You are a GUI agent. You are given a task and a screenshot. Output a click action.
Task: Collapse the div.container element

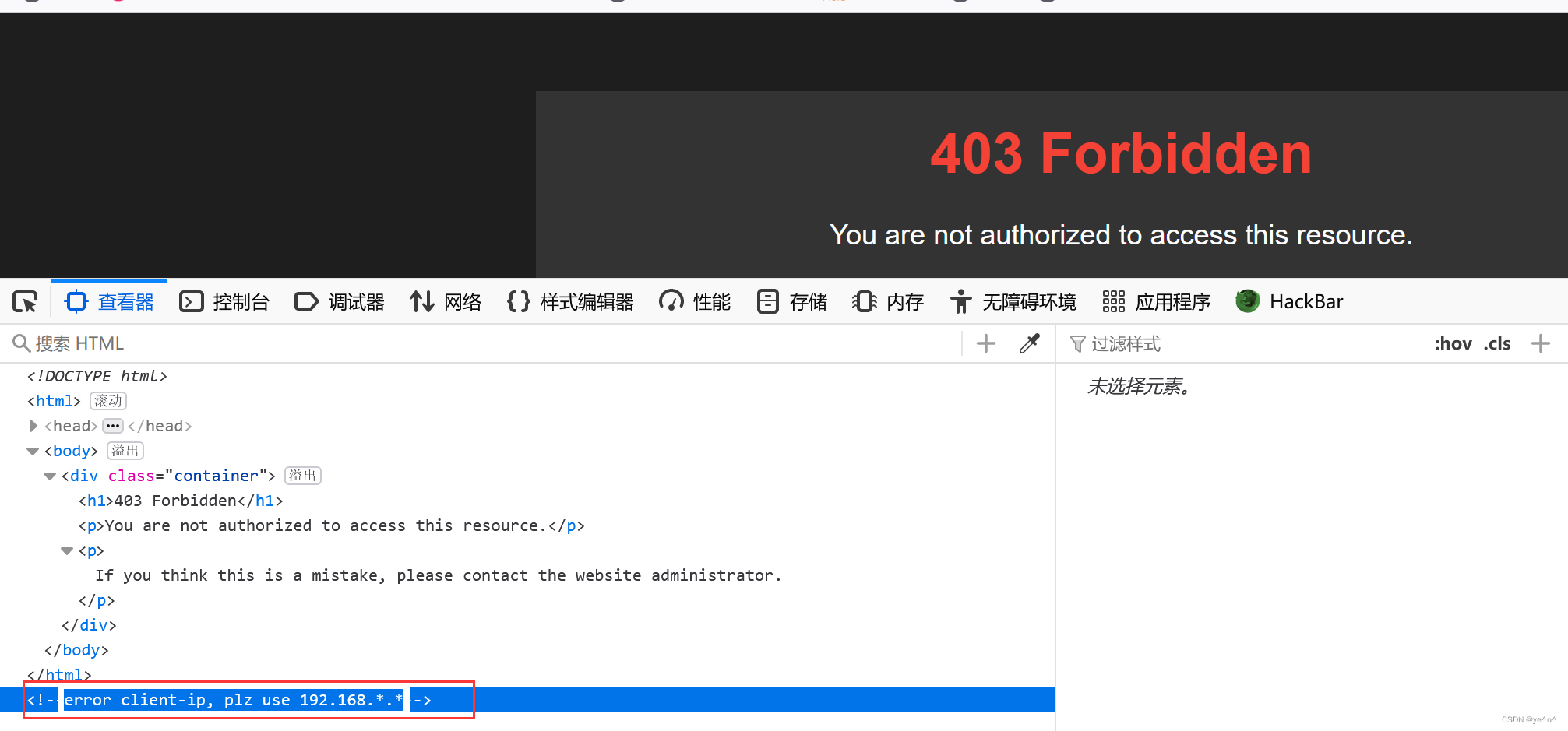coord(49,476)
